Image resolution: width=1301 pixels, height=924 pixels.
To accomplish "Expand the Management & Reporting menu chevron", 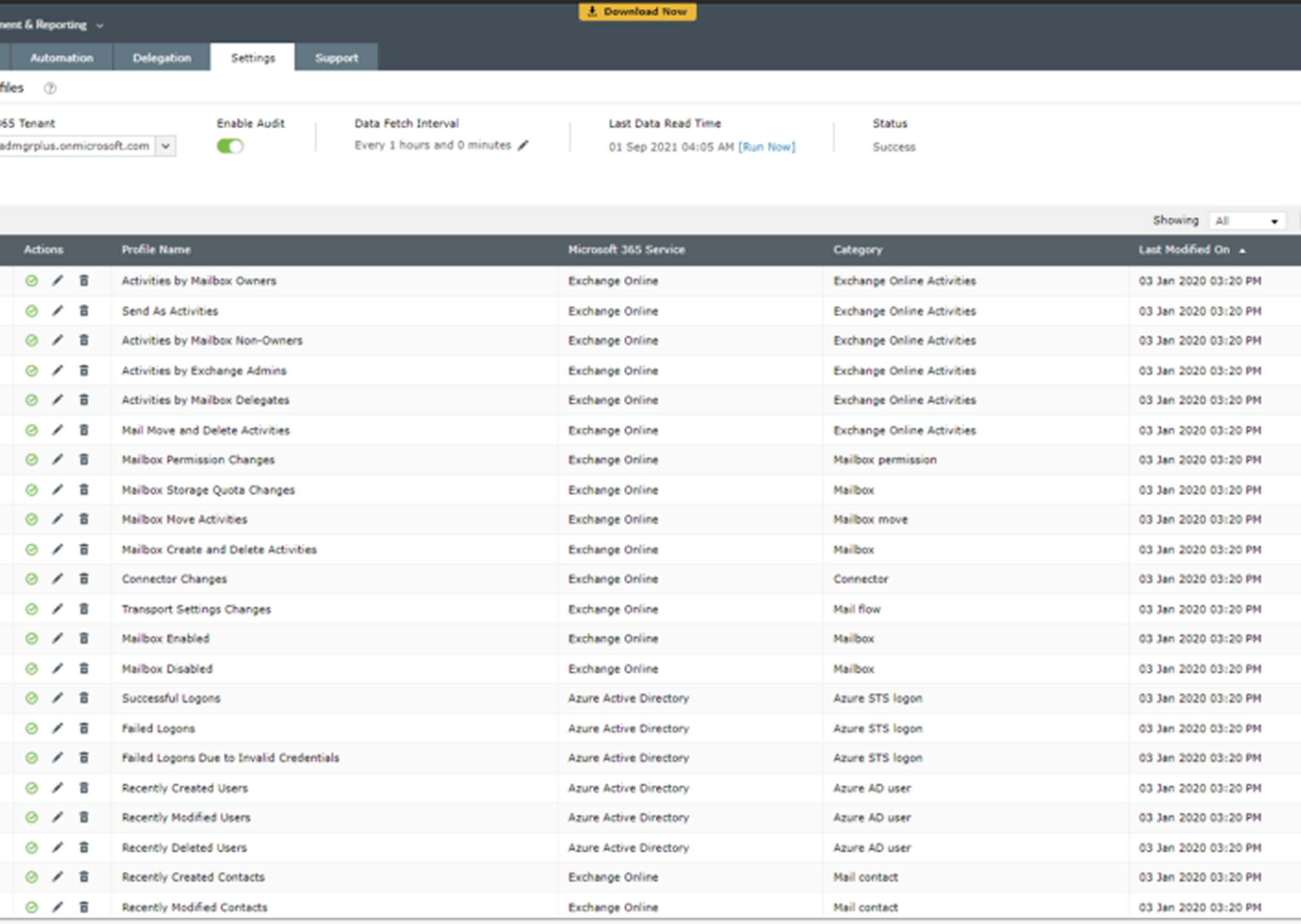I will tap(100, 26).
